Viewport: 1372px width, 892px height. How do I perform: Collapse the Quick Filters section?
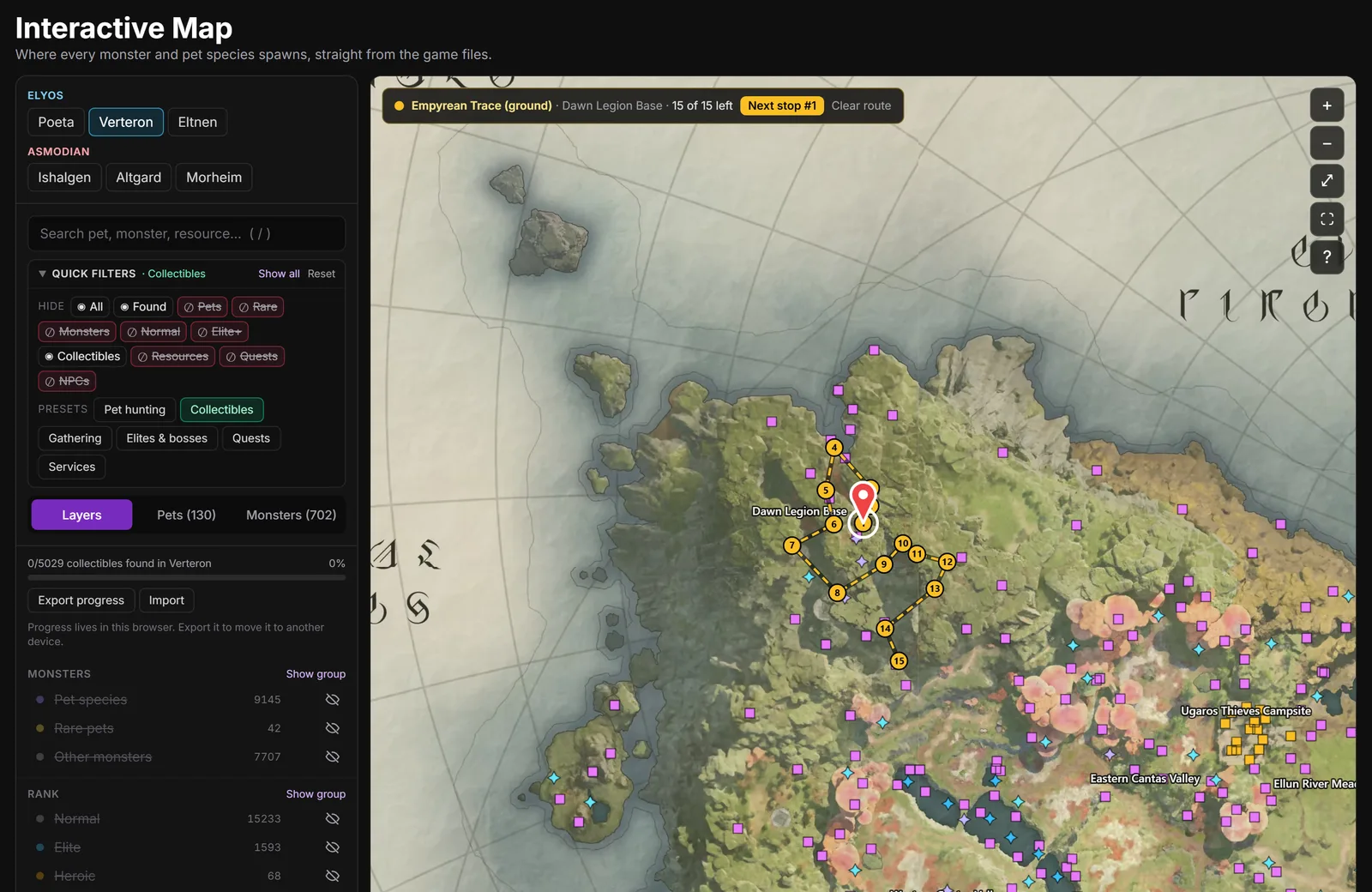[42, 274]
